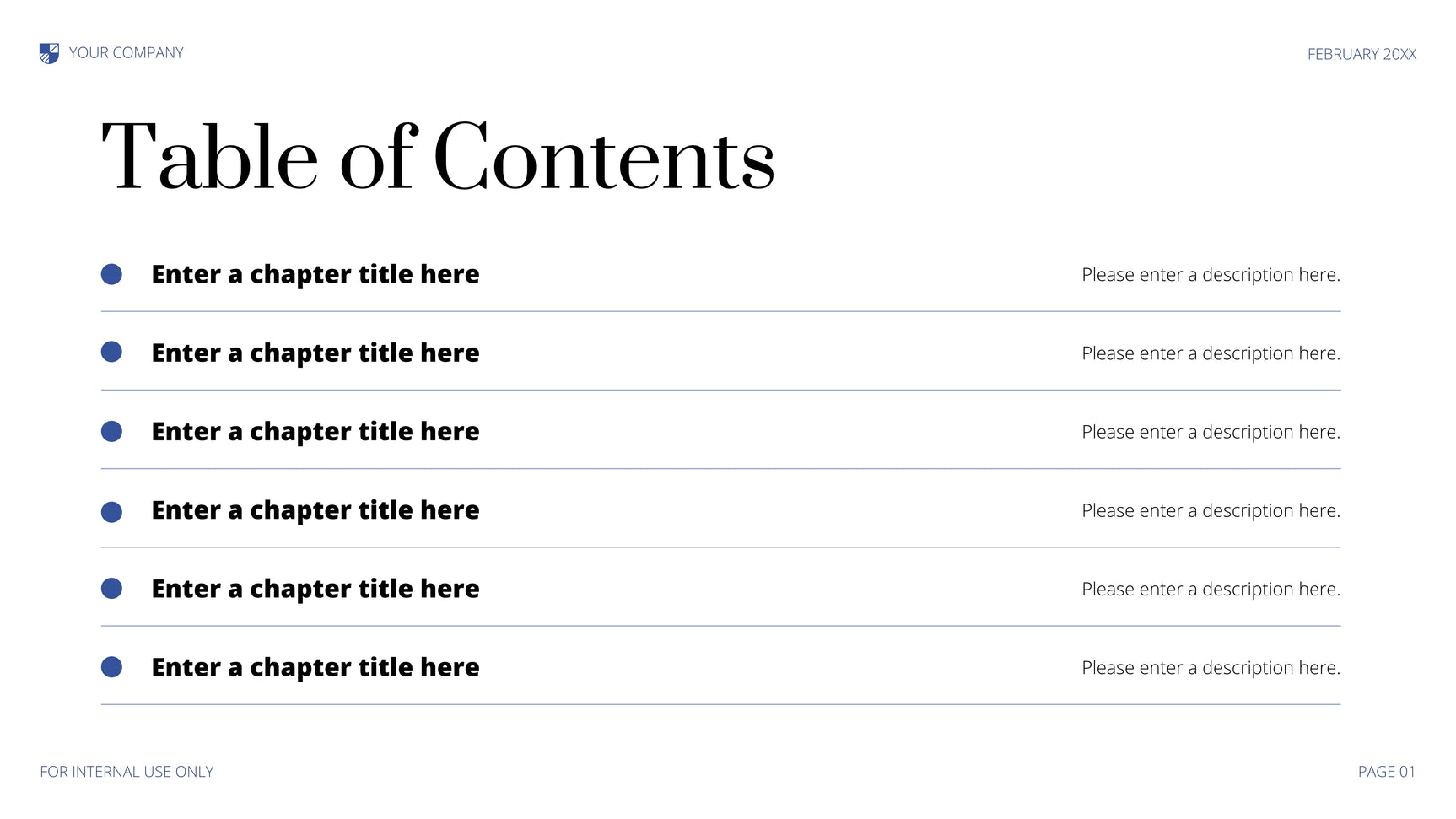The height and width of the screenshot is (819, 1456).
Task: Click the second chapter's blue bullet dot
Action: tap(111, 352)
